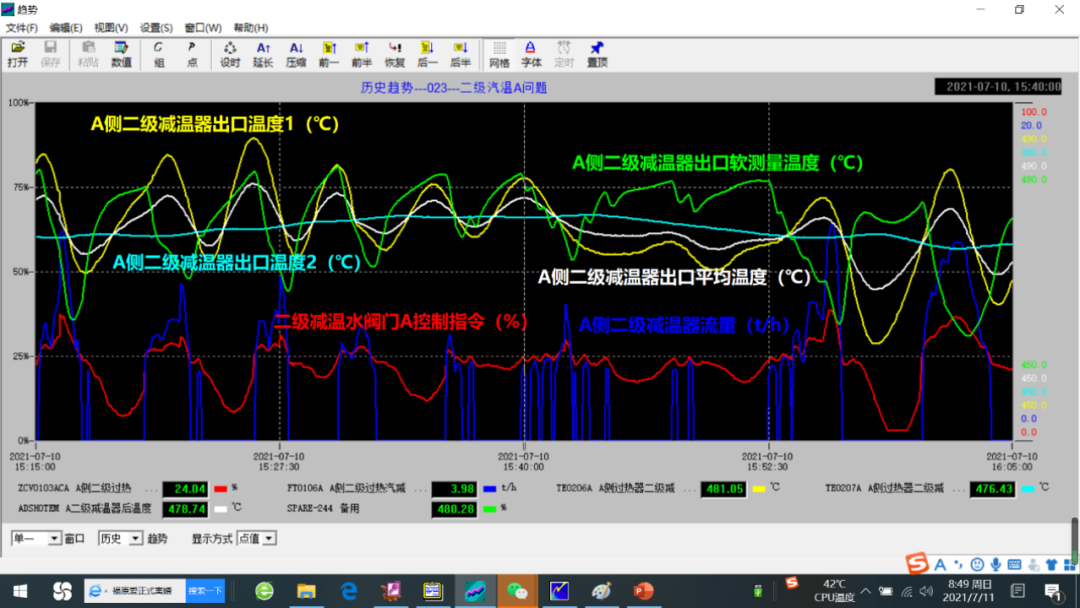Open WeChat from the Windows taskbar
1080x608 pixels.
click(517, 591)
